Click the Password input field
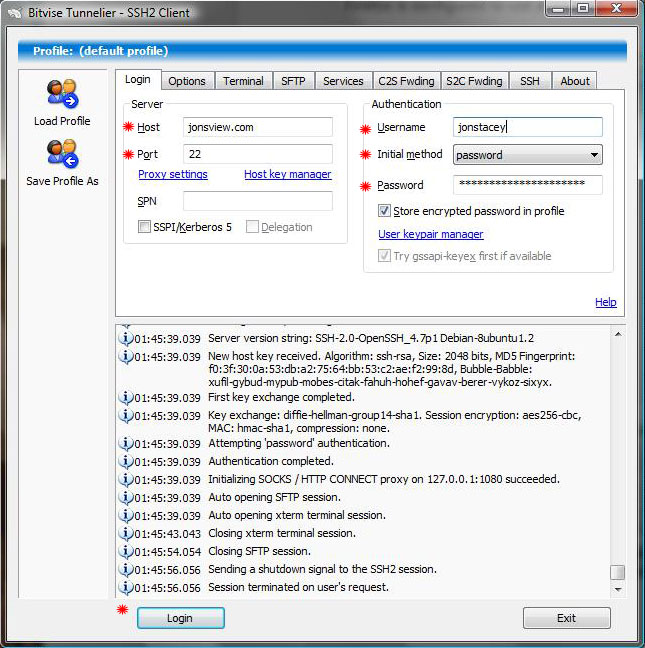 tap(528, 185)
